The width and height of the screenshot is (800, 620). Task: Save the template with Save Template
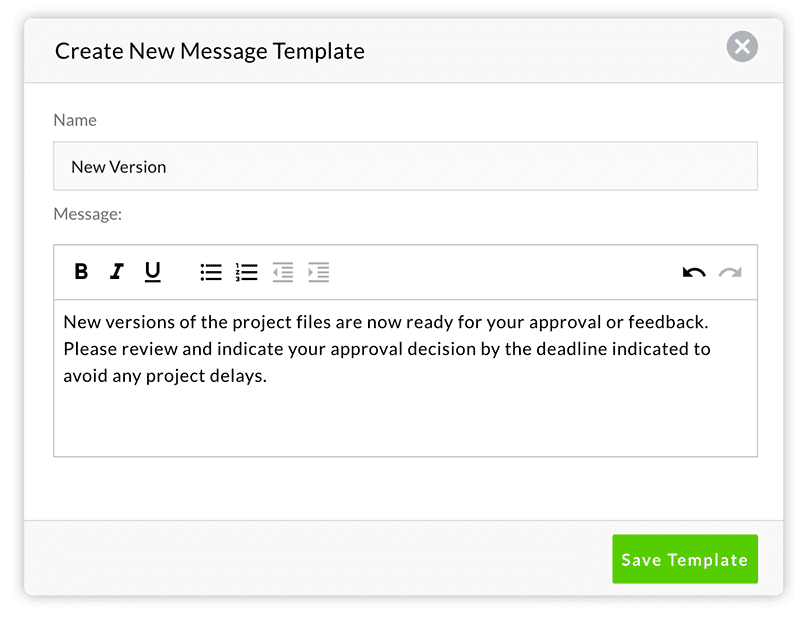[685, 559]
